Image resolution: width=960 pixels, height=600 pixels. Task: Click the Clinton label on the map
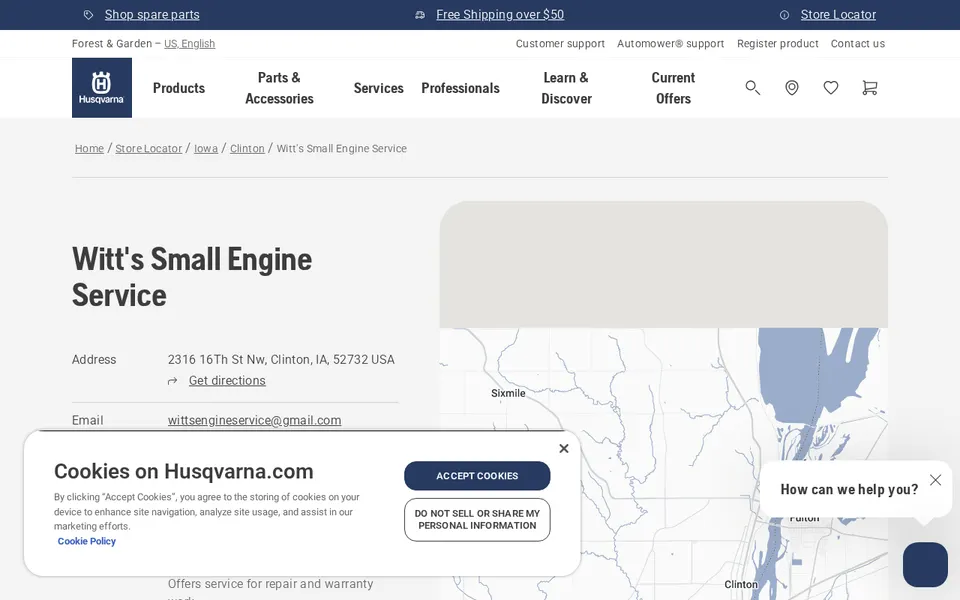point(741,584)
